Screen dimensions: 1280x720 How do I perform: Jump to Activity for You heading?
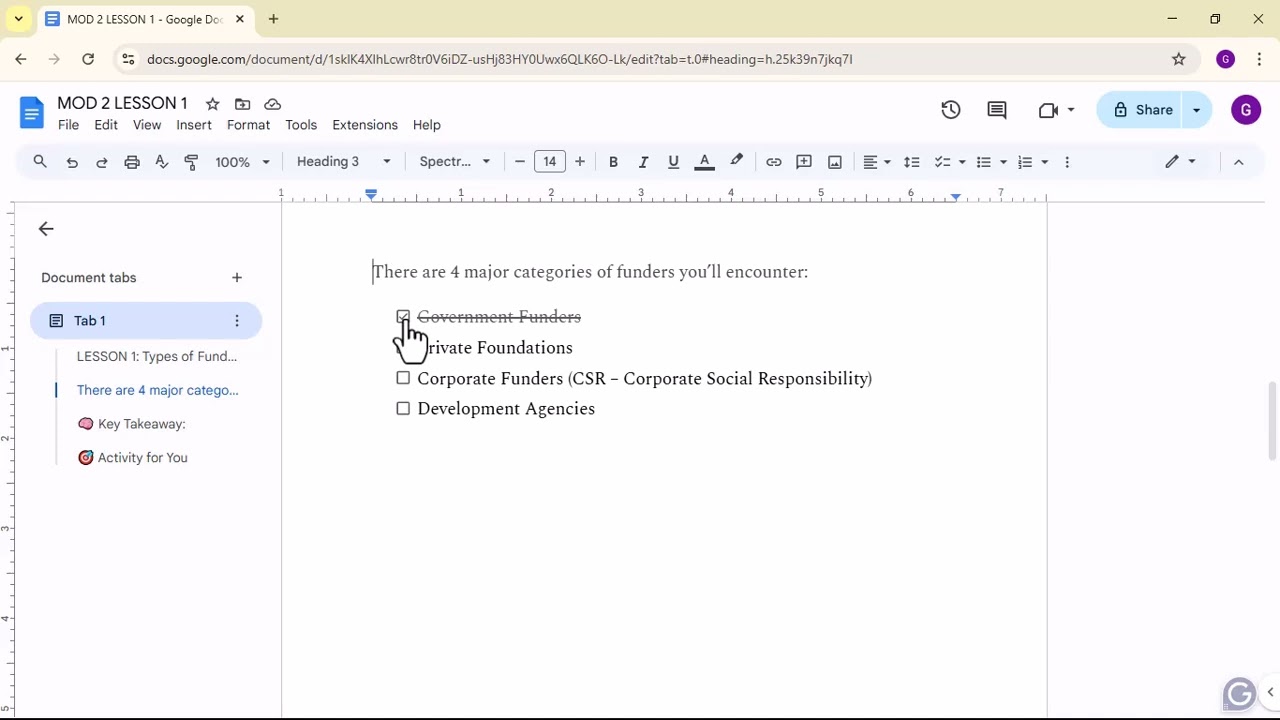(x=132, y=458)
